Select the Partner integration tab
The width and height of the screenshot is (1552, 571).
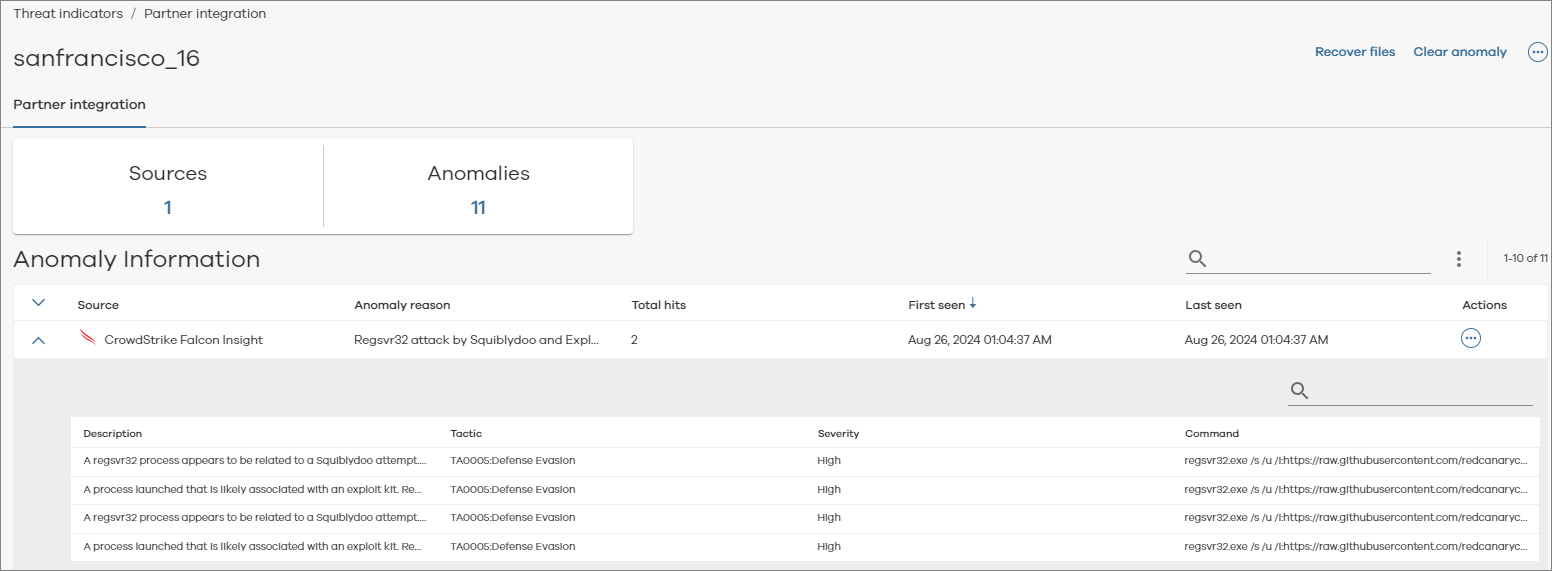click(x=79, y=105)
